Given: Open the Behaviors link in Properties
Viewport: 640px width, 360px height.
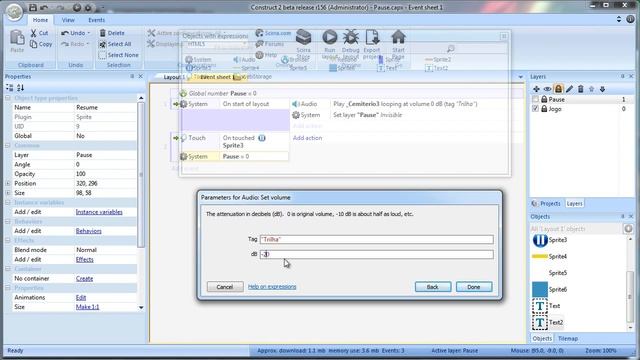Looking at the screenshot, I should pos(89,231).
